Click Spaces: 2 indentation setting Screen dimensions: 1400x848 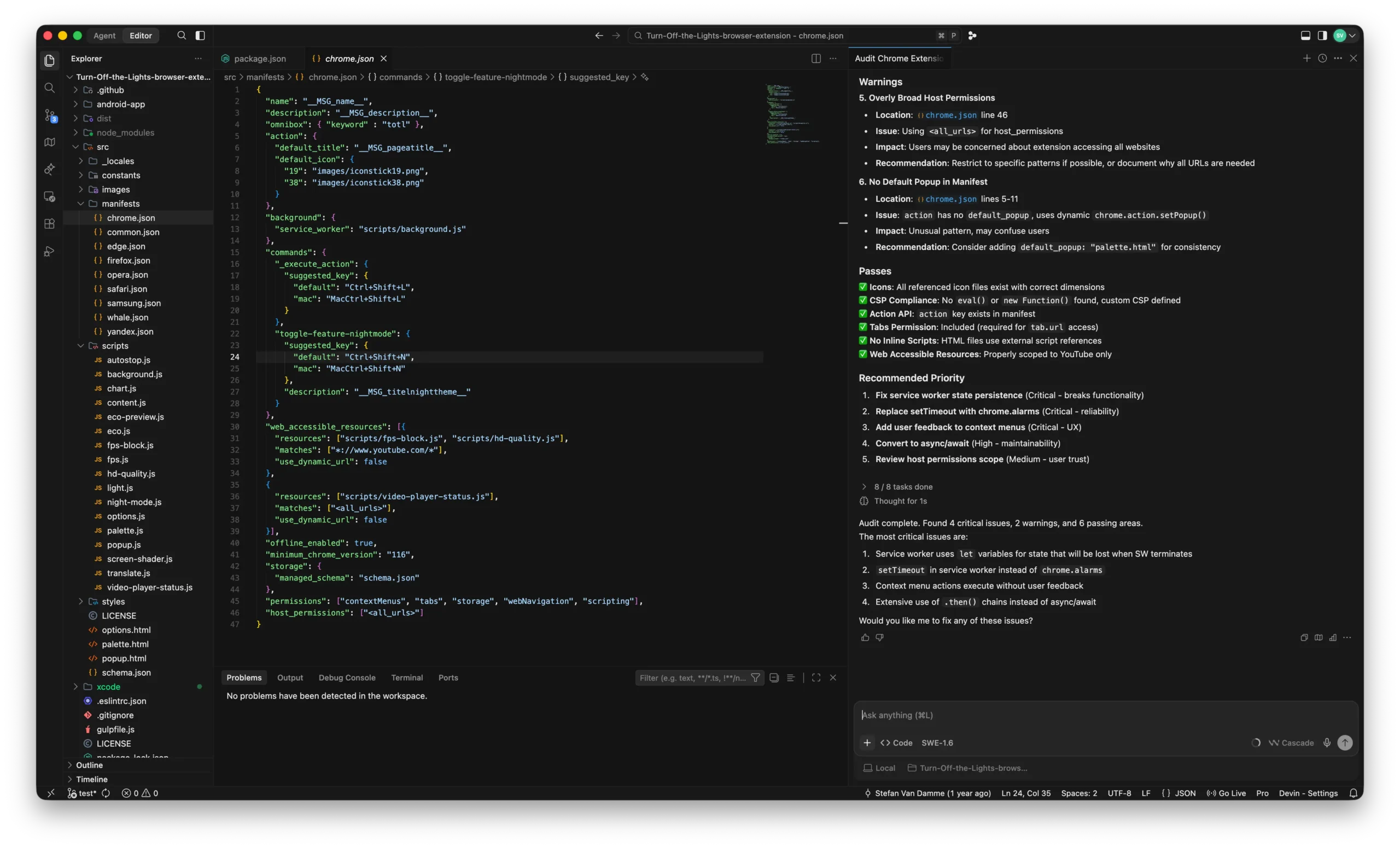1079,793
